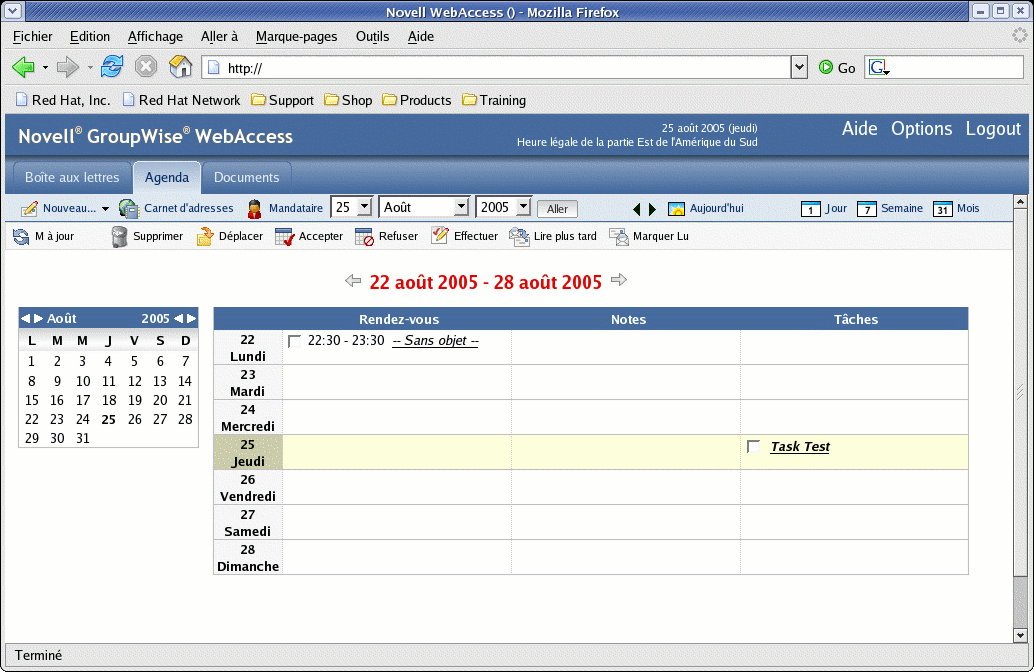Click the Aller button
The image size is (1034, 672).
pyautogui.click(x=557, y=209)
